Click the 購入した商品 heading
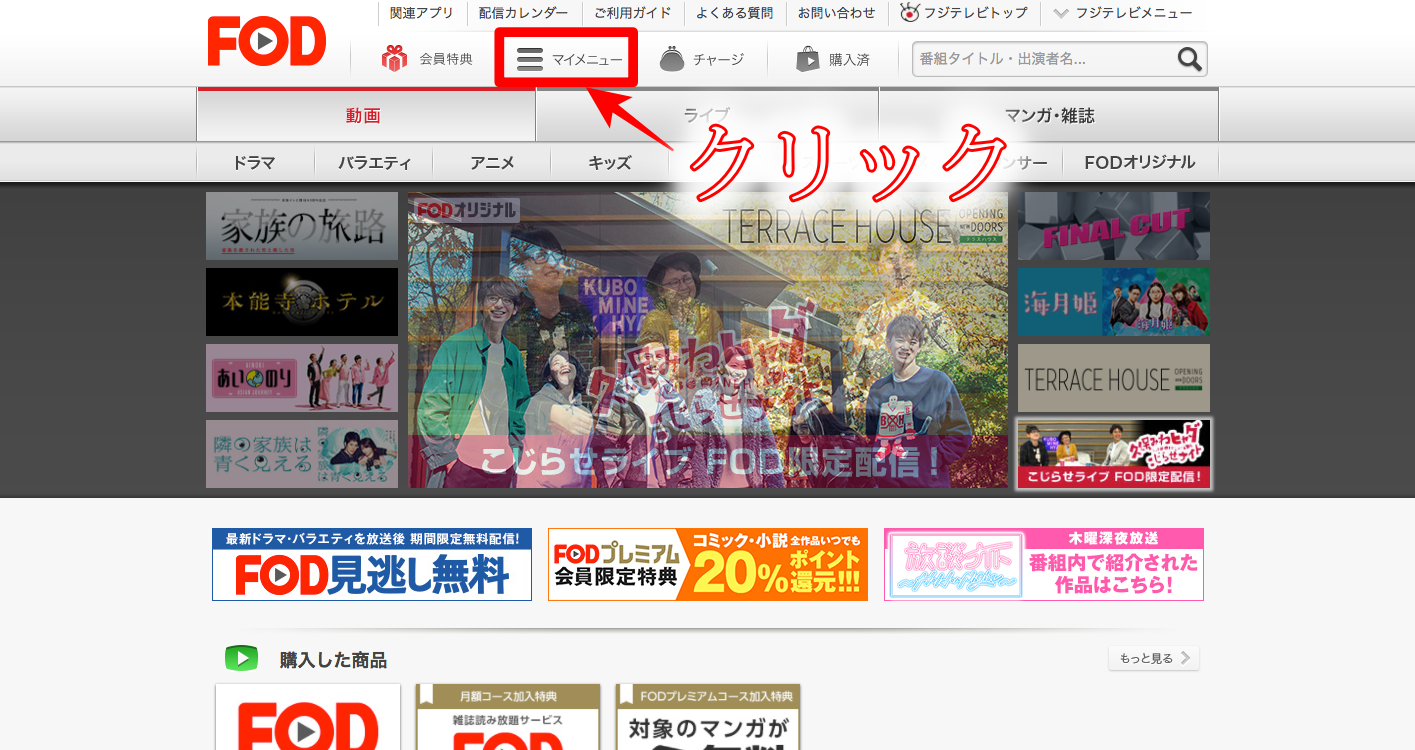This screenshot has height=750, width=1415. click(x=333, y=660)
